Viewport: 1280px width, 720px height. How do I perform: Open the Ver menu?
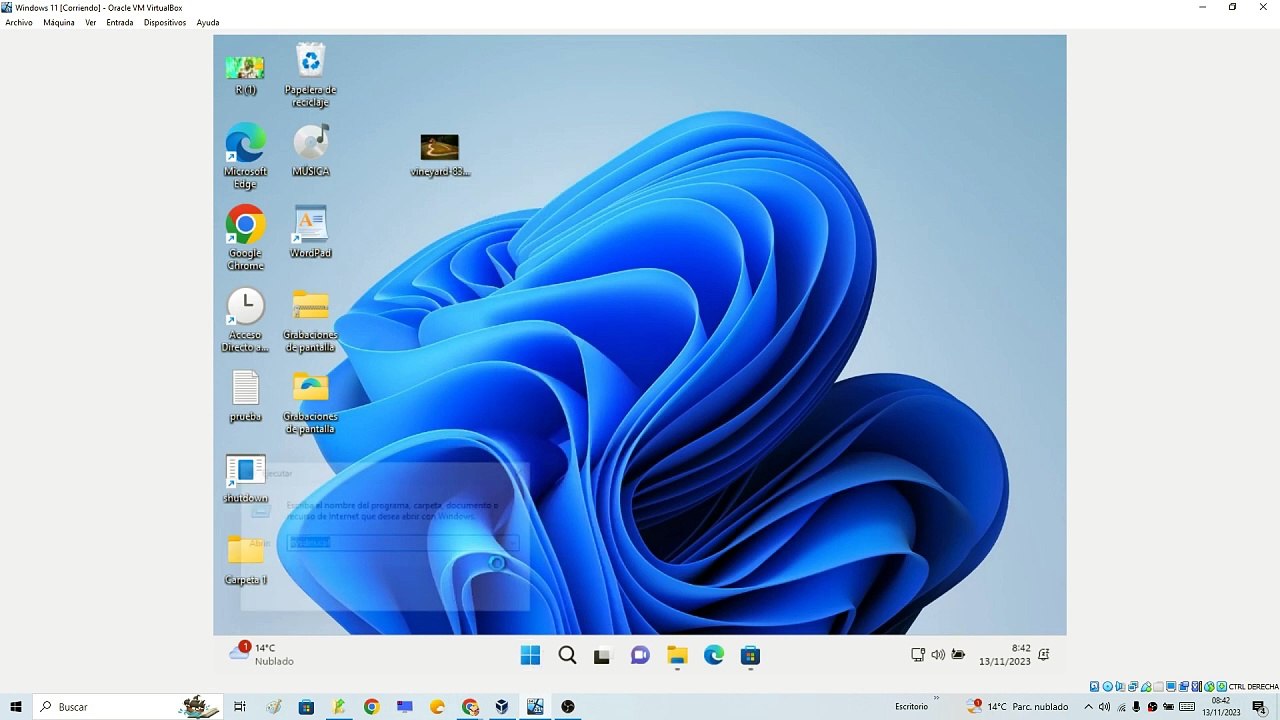click(x=90, y=22)
